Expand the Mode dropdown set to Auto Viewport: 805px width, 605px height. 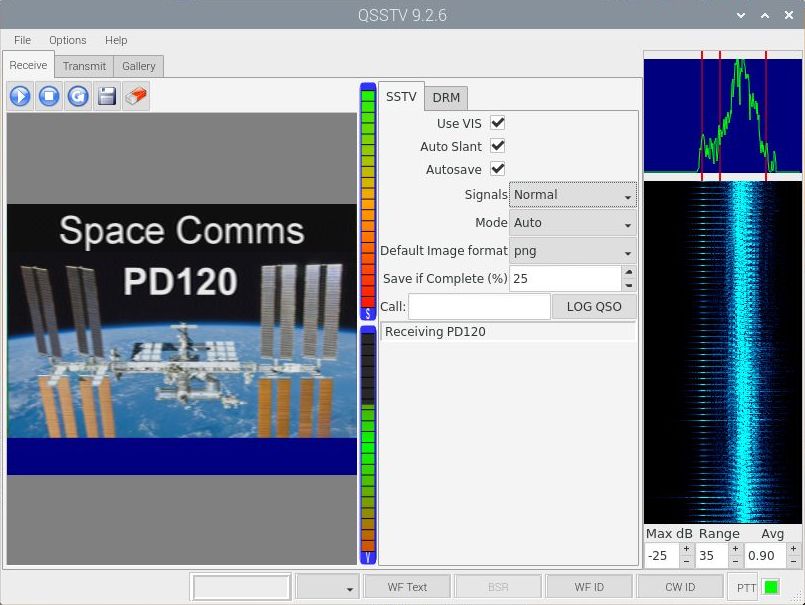pyautogui.click(x=573, y=223)
